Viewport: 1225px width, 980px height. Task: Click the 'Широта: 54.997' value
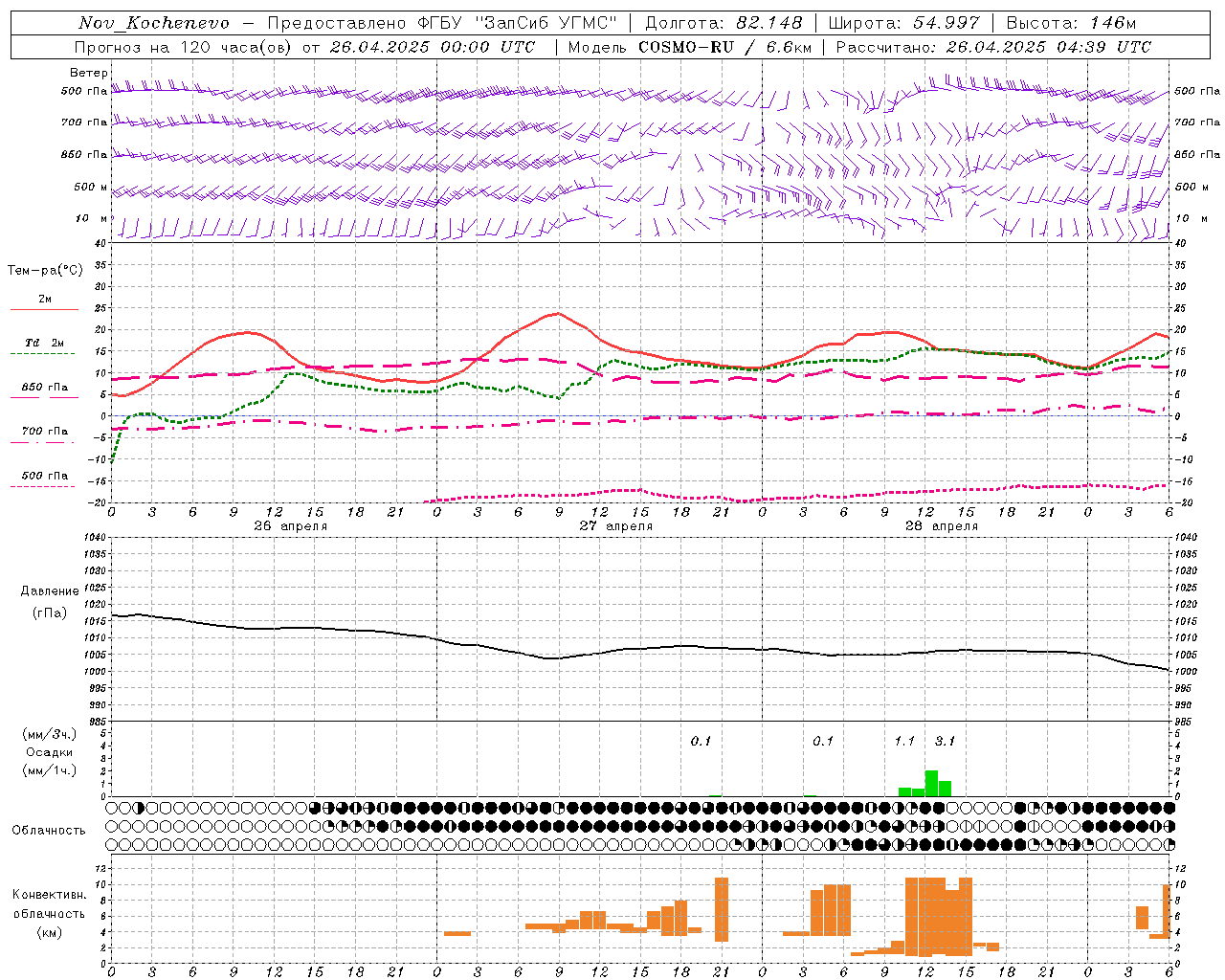904,23
